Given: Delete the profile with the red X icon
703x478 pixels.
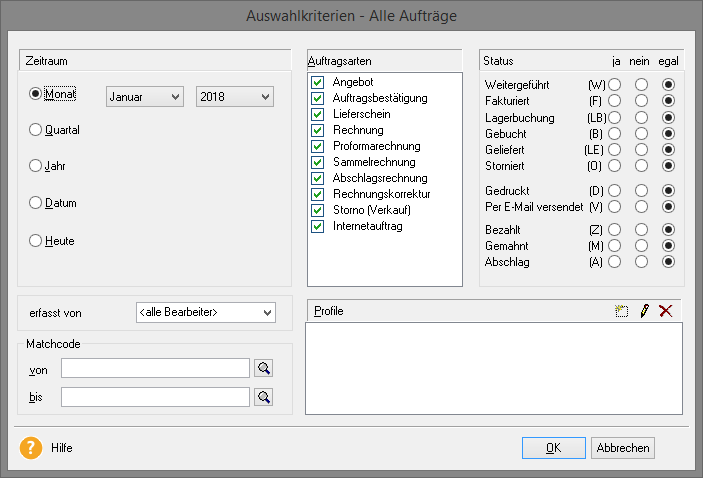Looking at the screenshot, I should coord(666,311).
